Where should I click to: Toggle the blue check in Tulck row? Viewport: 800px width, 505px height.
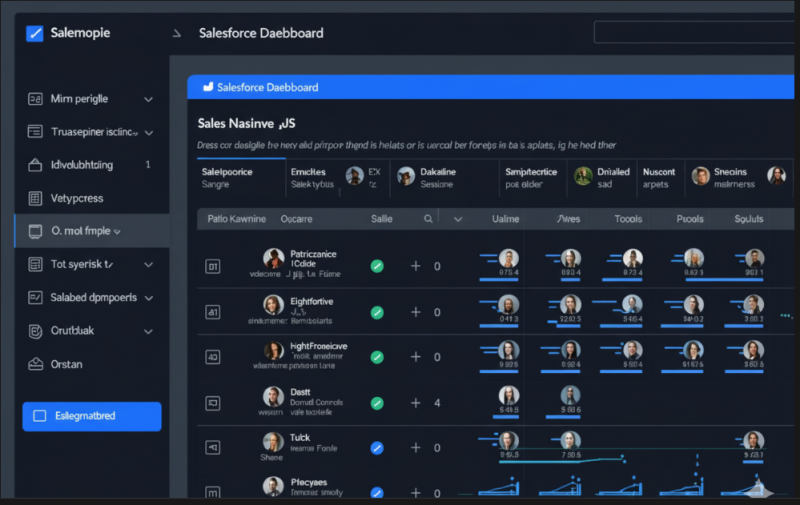pos(377,448)
